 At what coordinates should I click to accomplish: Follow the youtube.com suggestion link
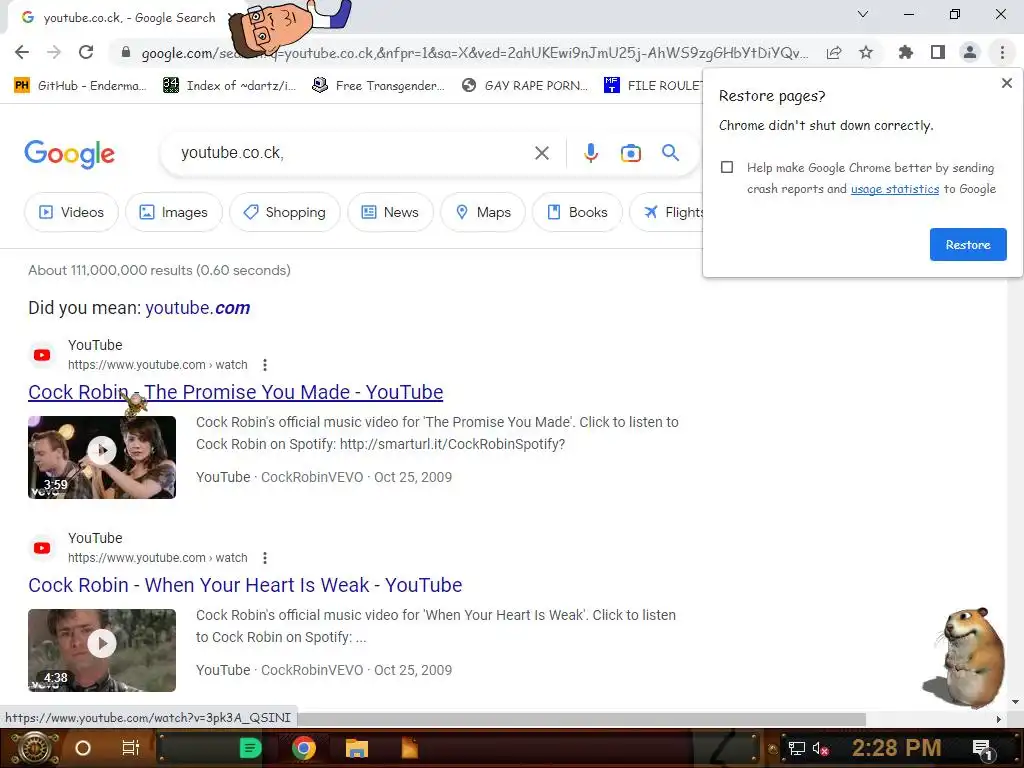197,308
